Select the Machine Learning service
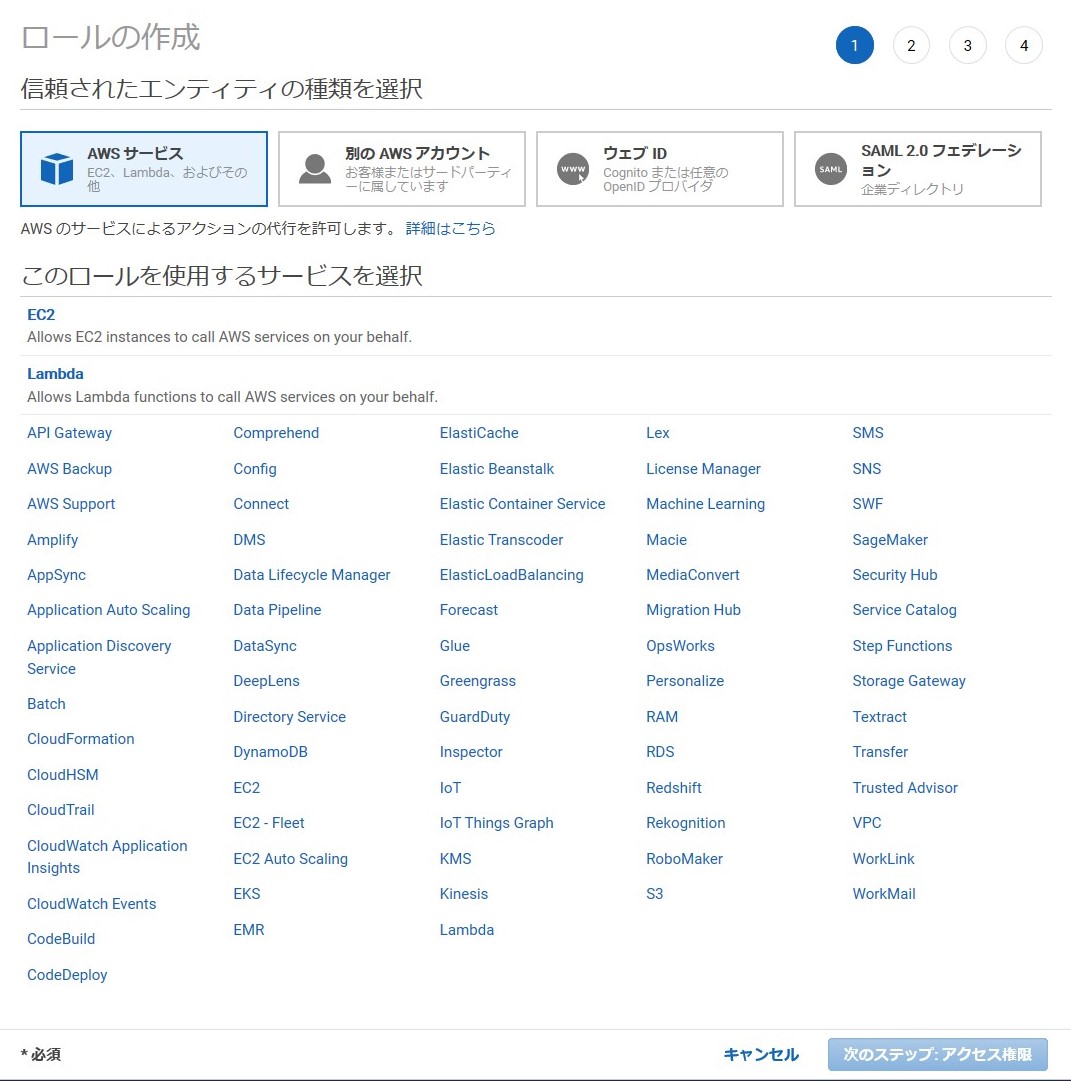This screenshot has width=1071, height=1081. point(705,504)
